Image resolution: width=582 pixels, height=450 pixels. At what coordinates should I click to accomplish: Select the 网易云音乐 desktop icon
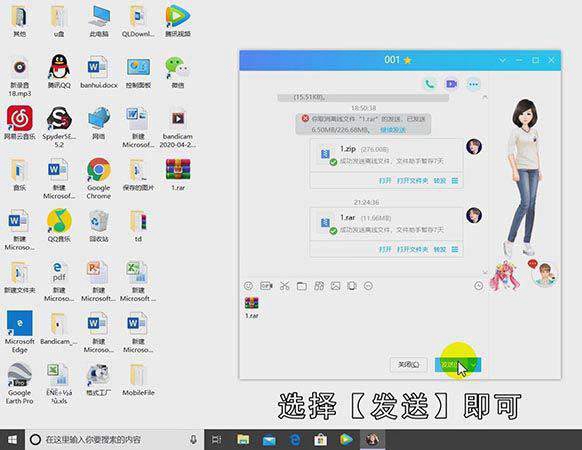coord(20,123)
